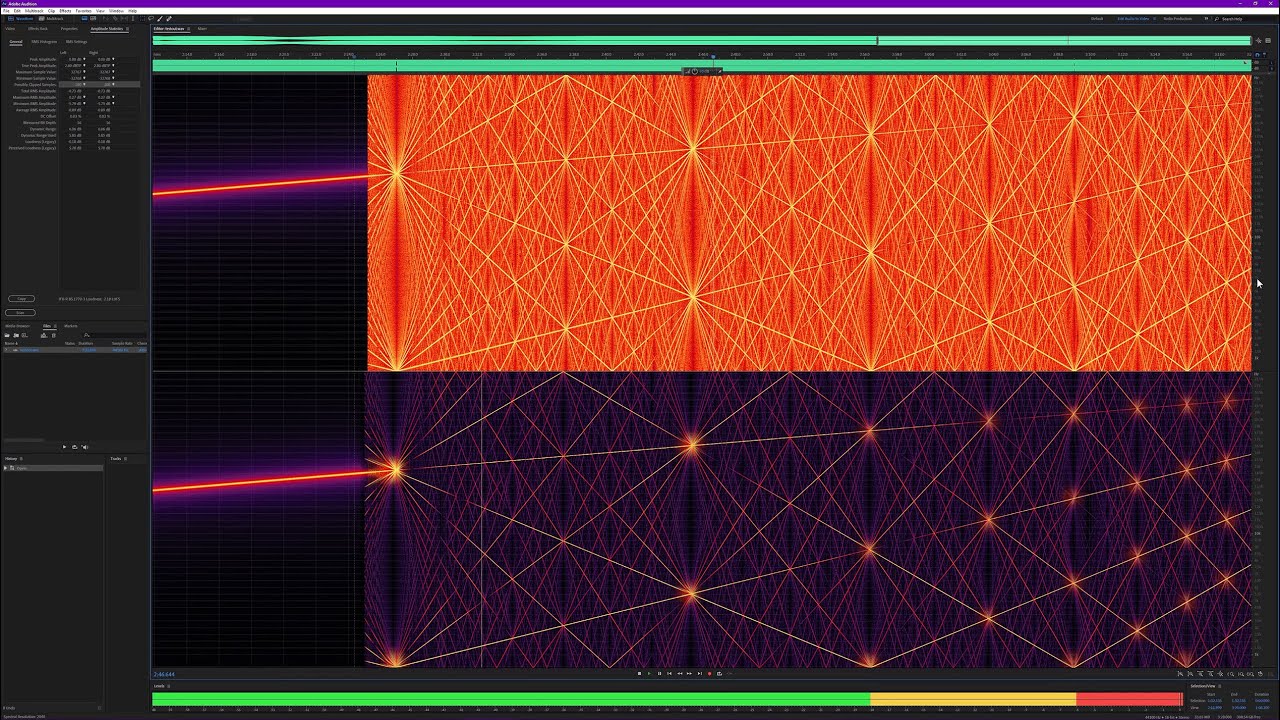Image resolution: width=1280 pixels, height=720 pixels.
Task: Open the History panel menu icon
Action: [x=21, y=458]
